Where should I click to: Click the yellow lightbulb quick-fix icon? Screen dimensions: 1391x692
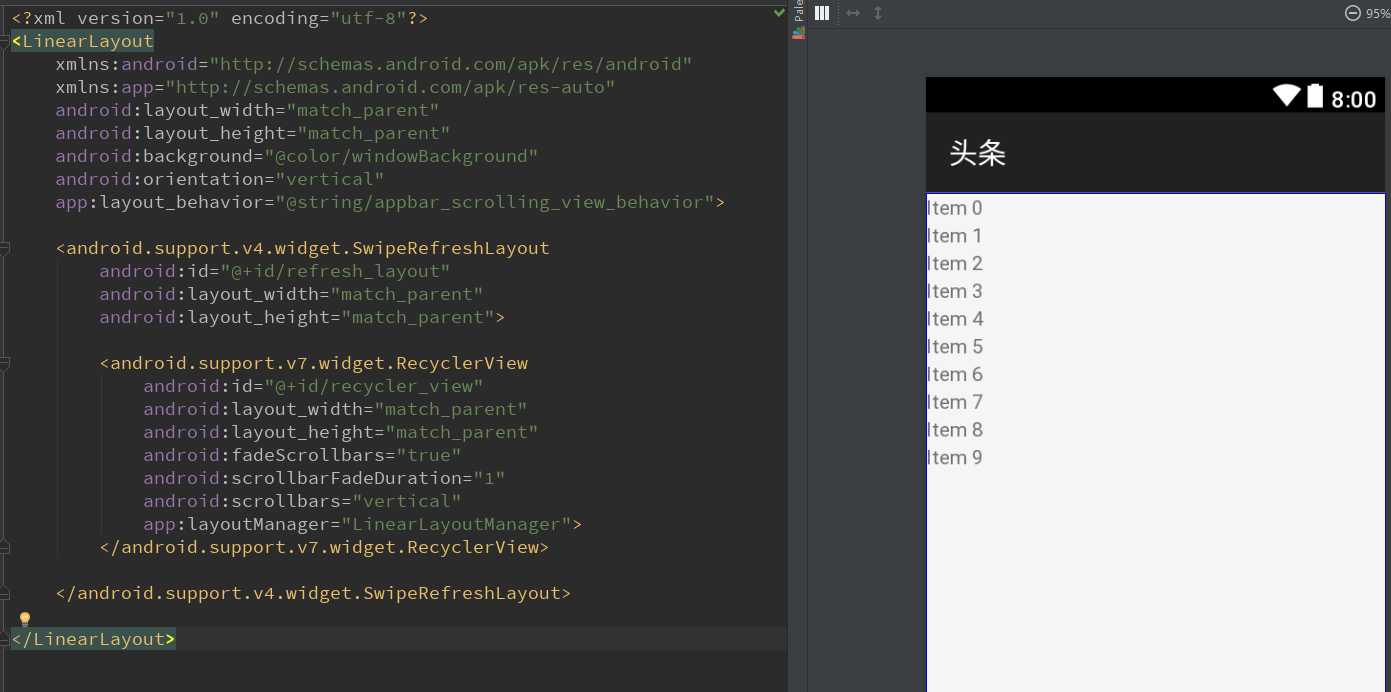click(25, 620)
